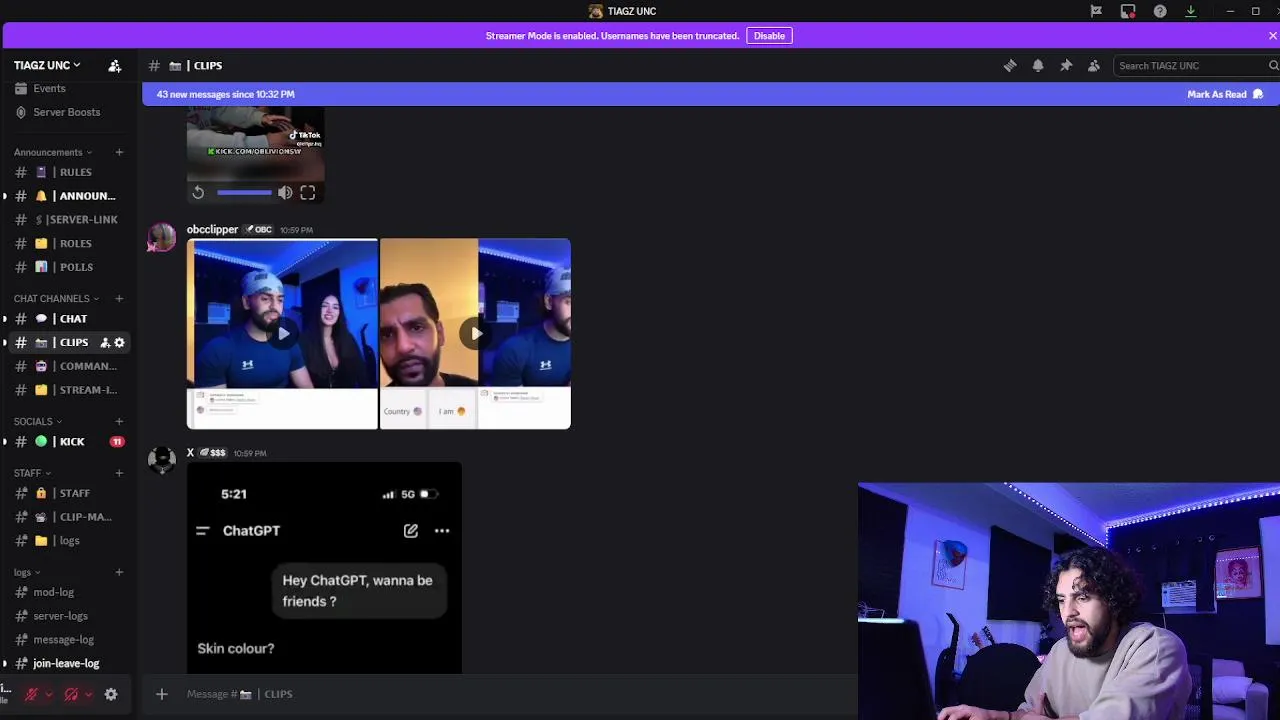Click plus icon beside SOCIALS category
The height and width of the screenshot is (720, 1280).
[119, 421]
